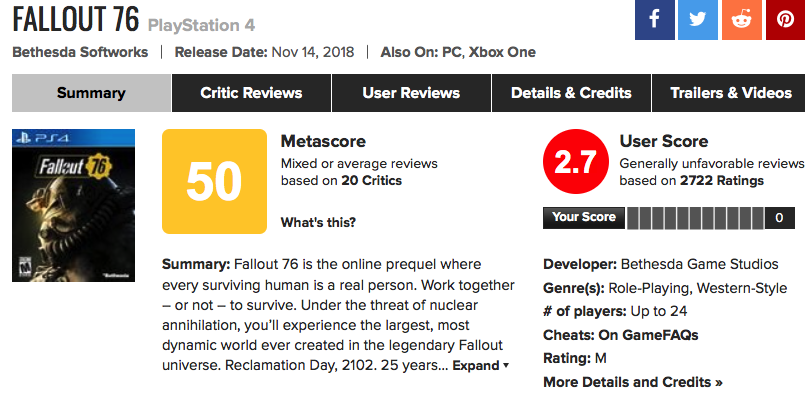805x400 pixels.
Task: Open cheats On GameFAQs link
Action: [x=648, y=335]
